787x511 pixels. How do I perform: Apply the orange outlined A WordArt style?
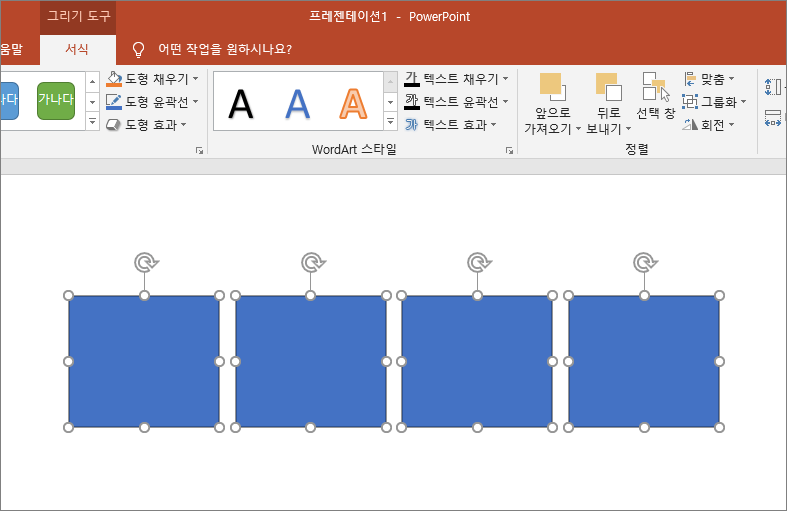(x=353, y=104)
